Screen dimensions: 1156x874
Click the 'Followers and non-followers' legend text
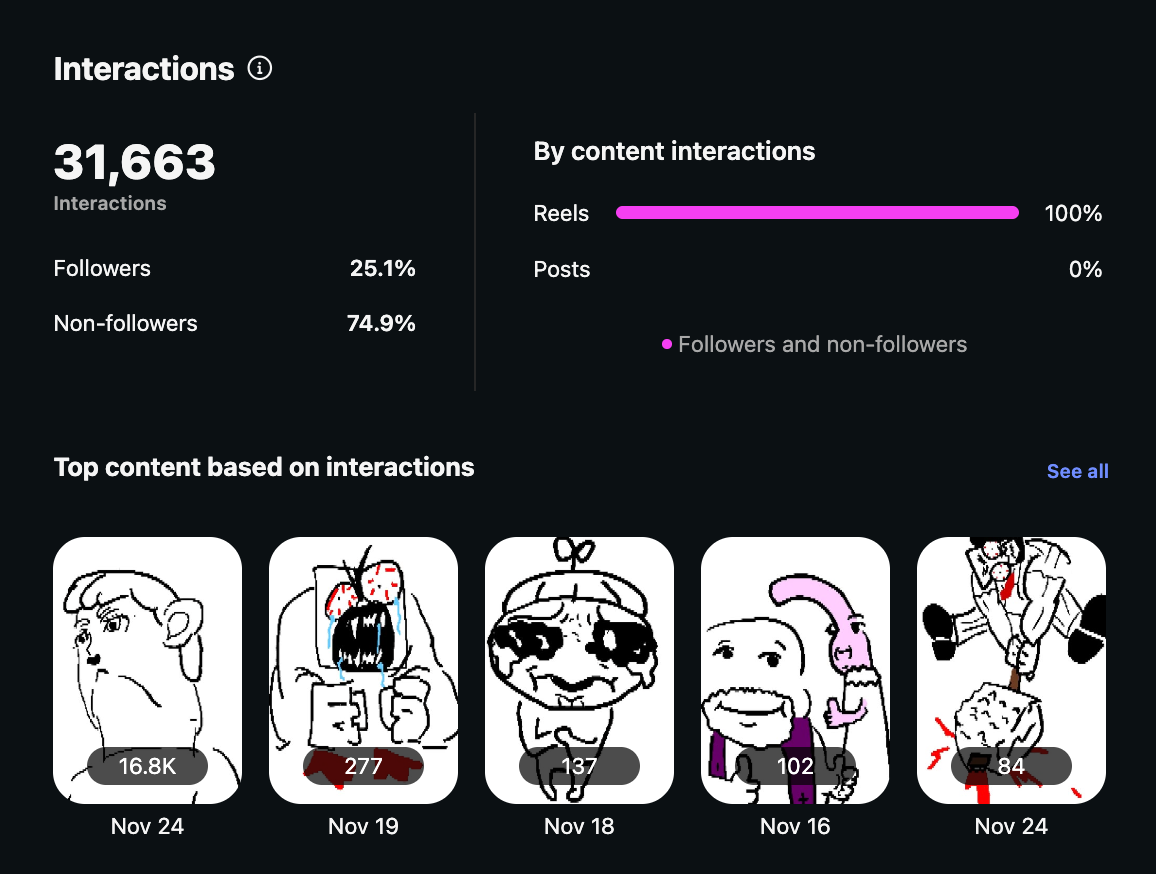click(x=822, y=345)
